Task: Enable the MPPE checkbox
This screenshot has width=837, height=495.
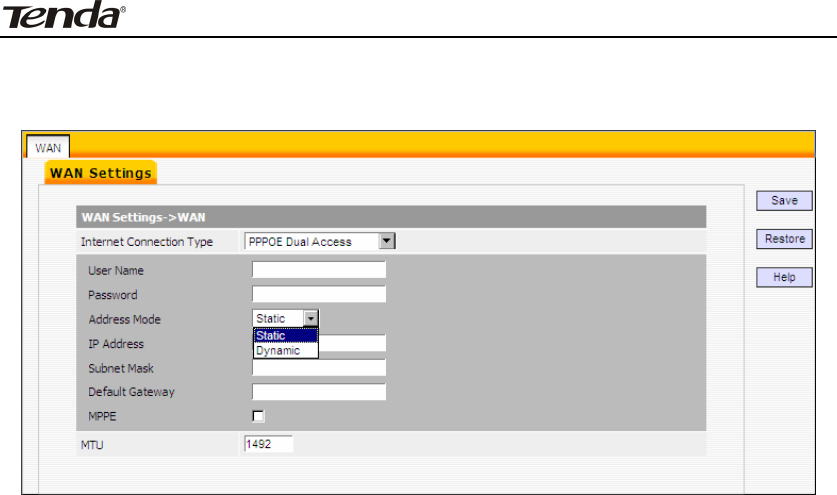Action: point(258,416)
